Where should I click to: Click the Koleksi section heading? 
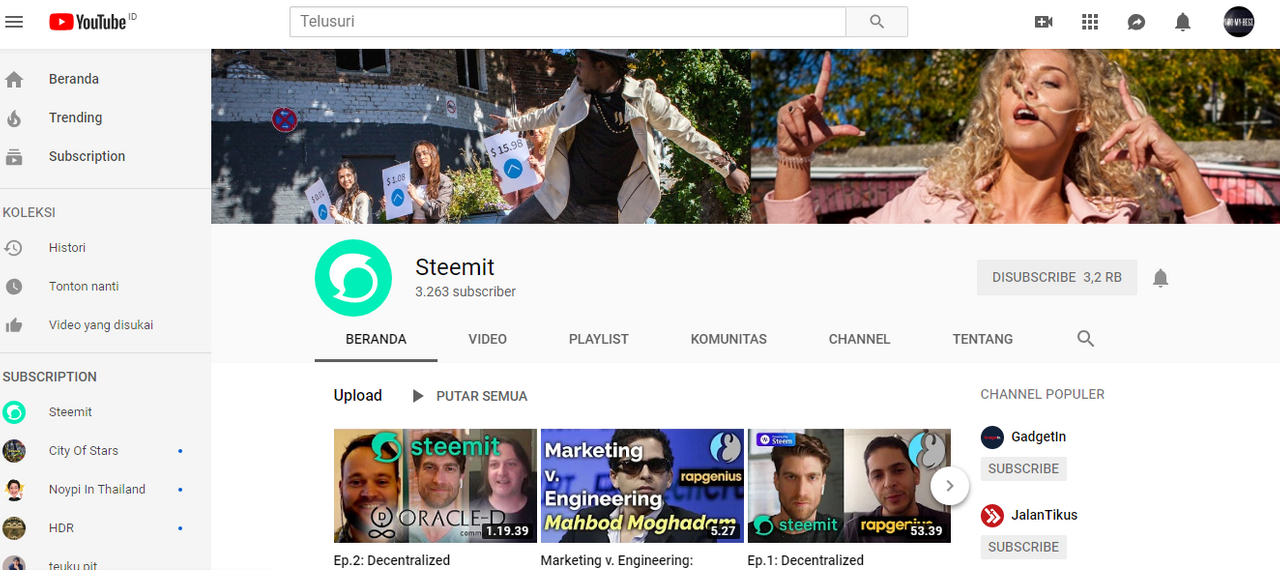[29, 213]
